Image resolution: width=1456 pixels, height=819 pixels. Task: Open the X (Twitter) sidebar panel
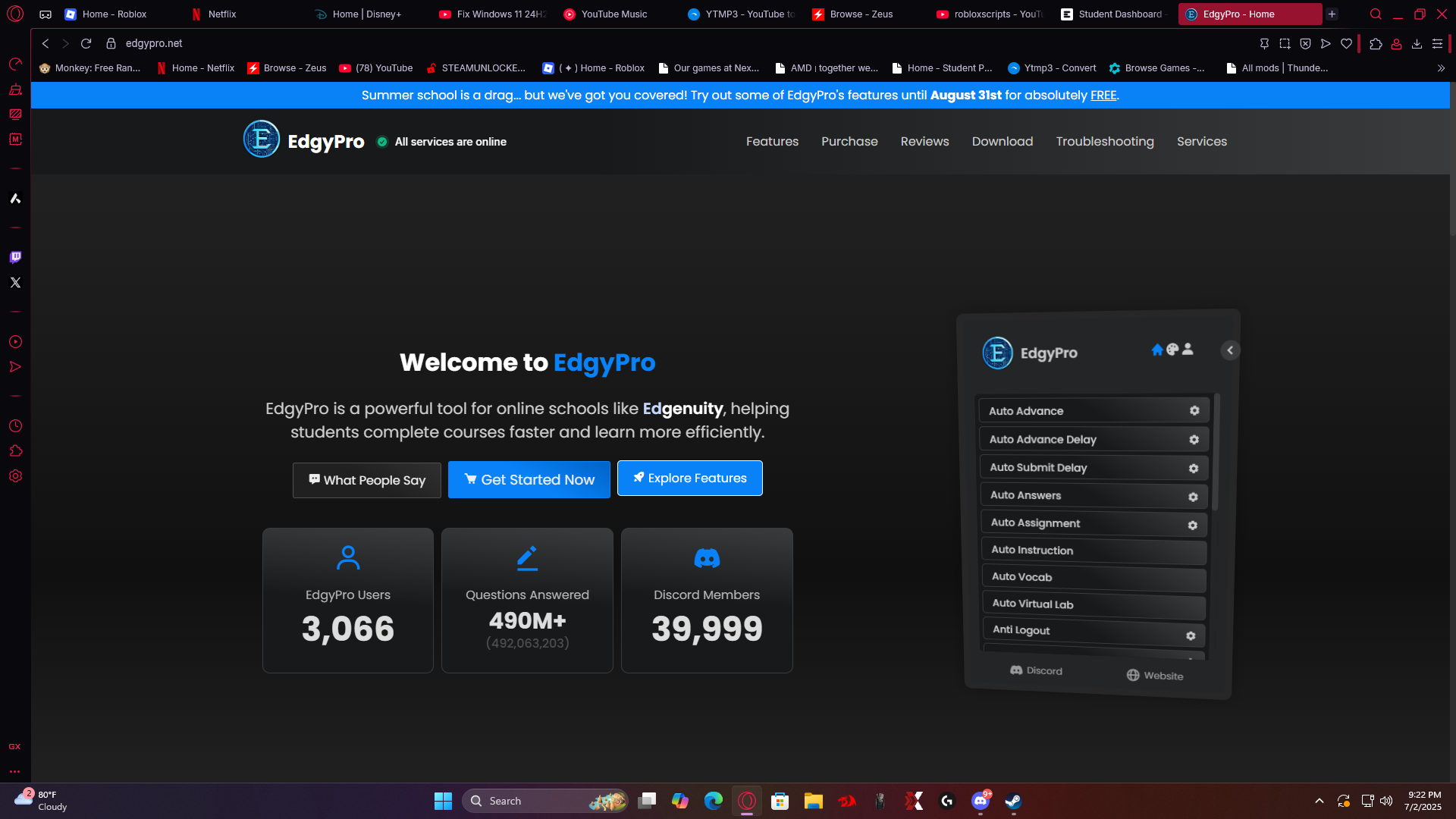tap(15, 282)
